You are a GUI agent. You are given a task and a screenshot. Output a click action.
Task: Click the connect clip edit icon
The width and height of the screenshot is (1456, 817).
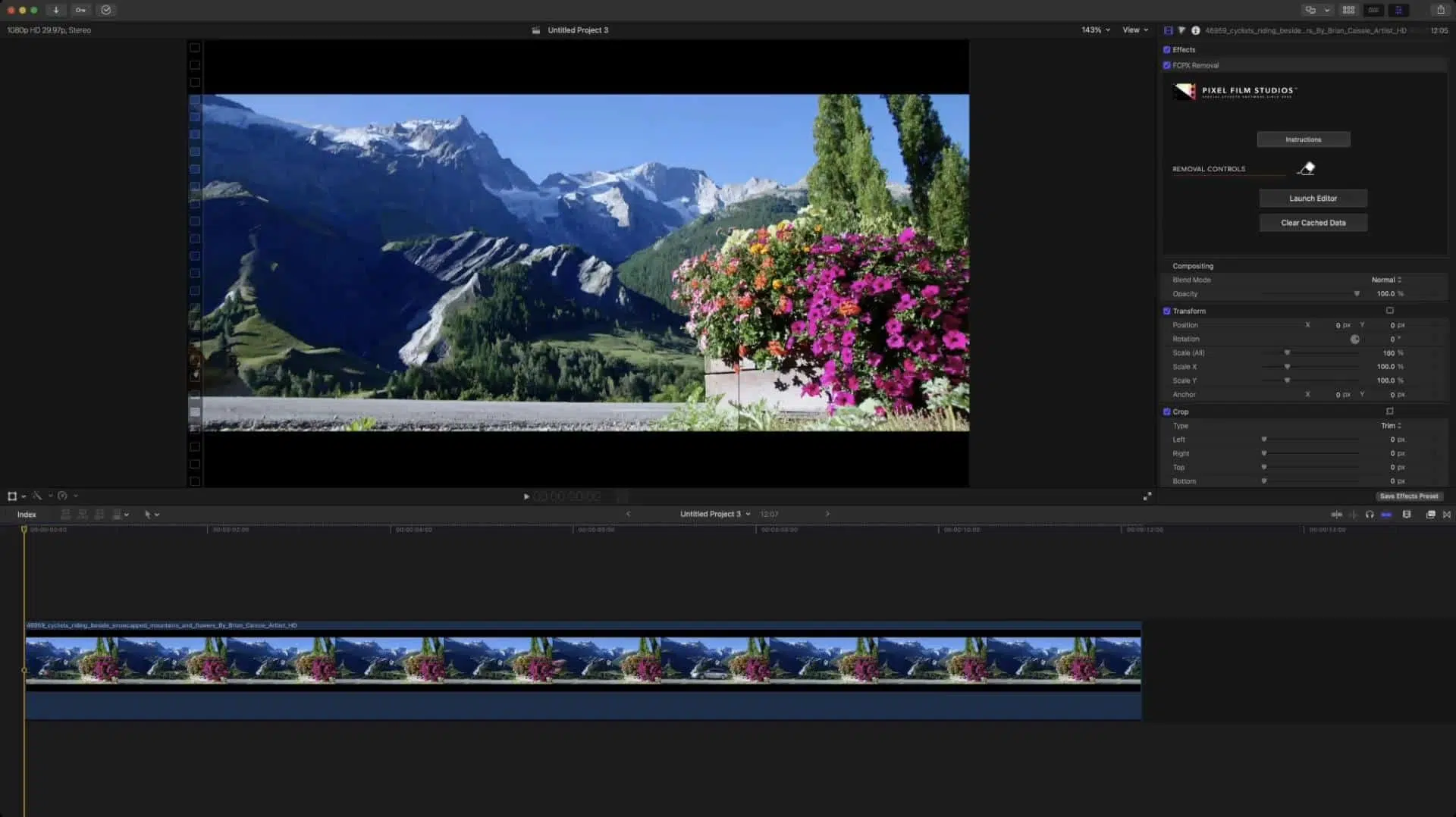pos(66,515)
